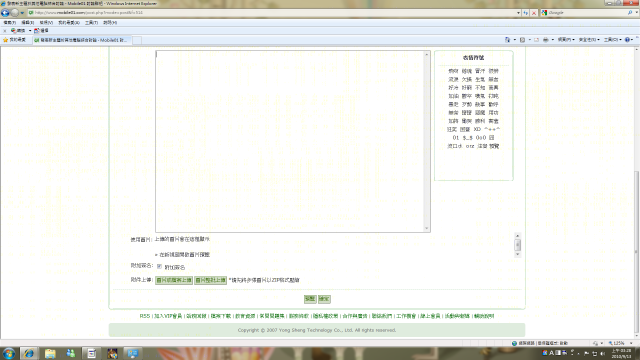Close the PDF toolbar with its small X
Screen dimensions: 640x360
pos(4,31)
